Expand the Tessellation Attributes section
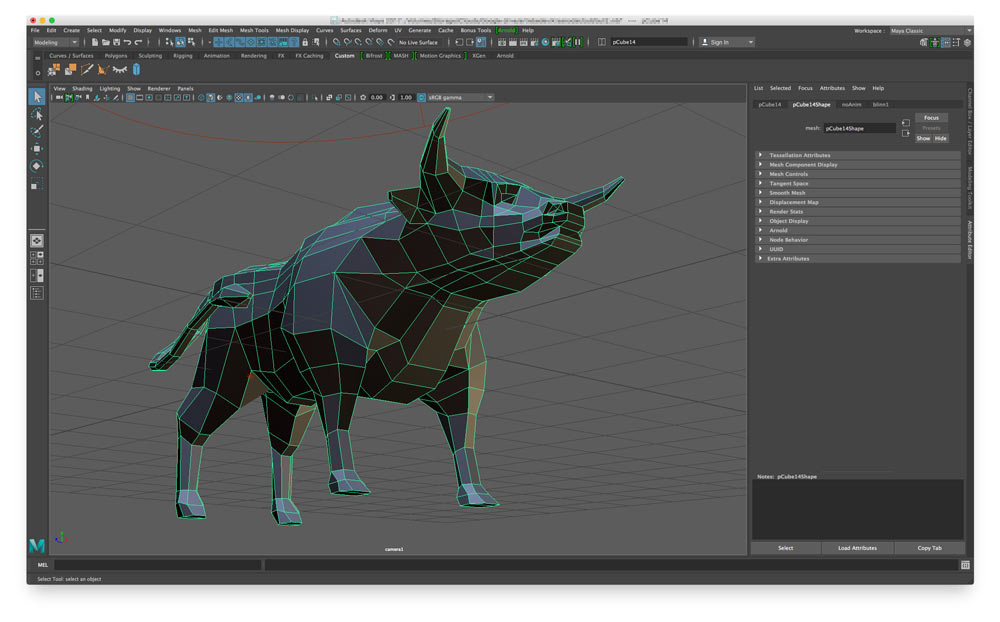The height and width of the screenshot is (622, 1000). [x=800, y=155]
